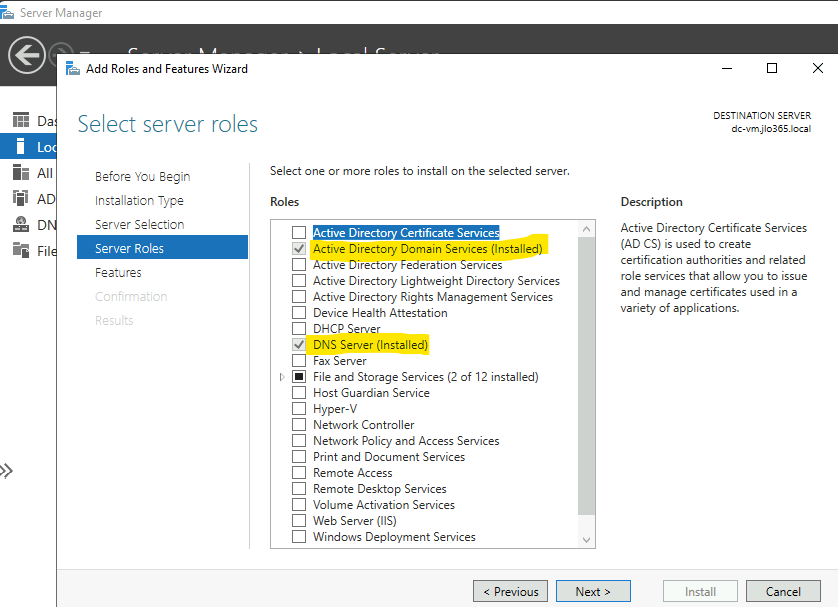This screenshot has height=607, width=838.
Task: Open the DNS icon in sidebar
Action: click(x=21, y=224)
